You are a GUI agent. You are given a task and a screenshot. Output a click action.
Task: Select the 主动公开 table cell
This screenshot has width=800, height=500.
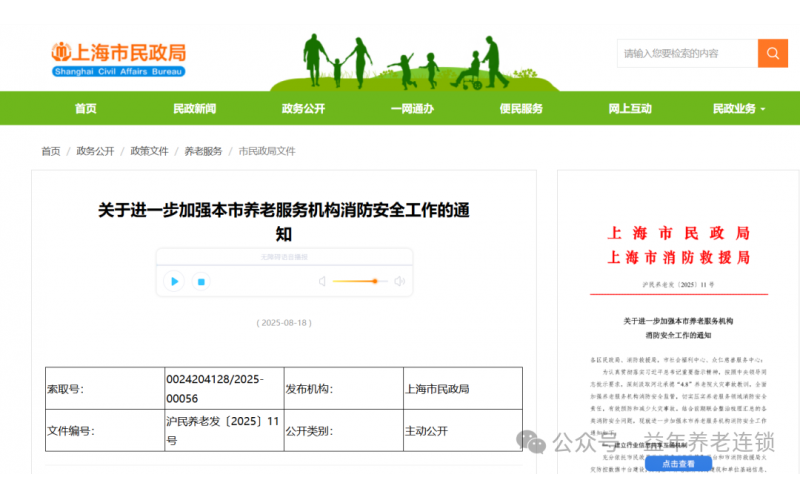pyautogui.click(x=463, y=431)
